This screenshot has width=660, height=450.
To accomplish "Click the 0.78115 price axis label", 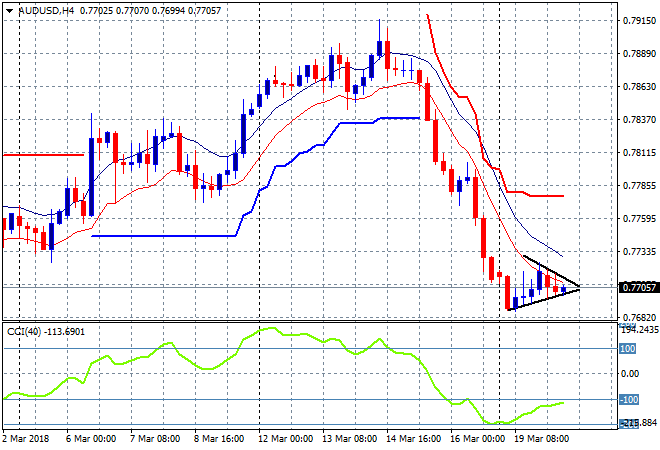I will click(639, 152).
